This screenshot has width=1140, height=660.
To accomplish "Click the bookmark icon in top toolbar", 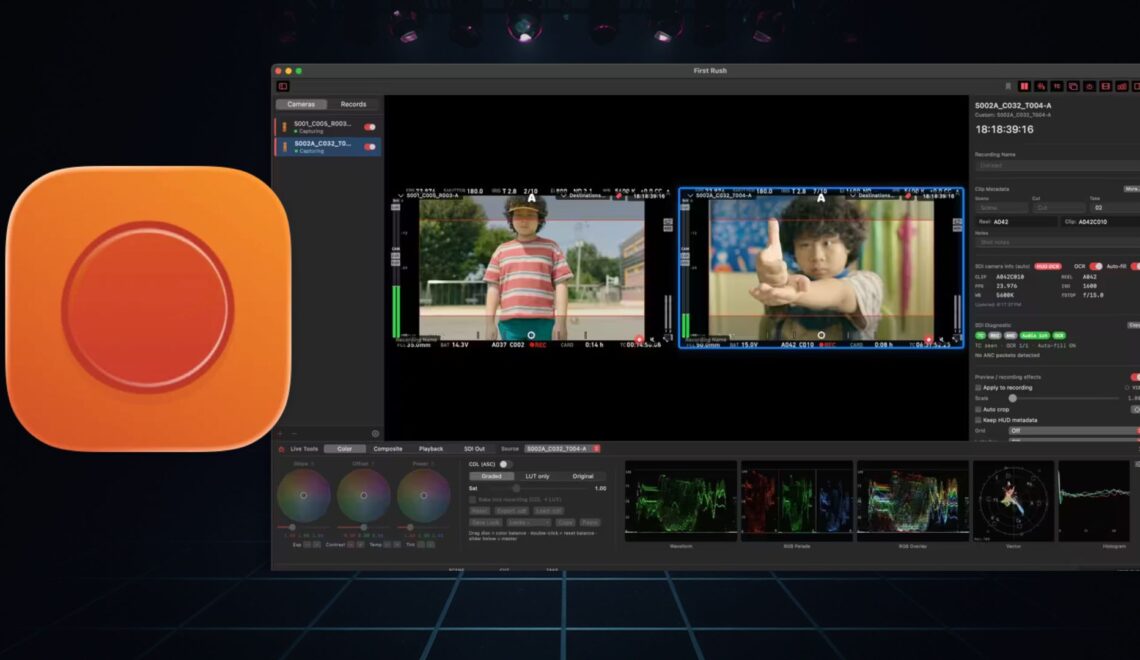I will [1008, 86].
